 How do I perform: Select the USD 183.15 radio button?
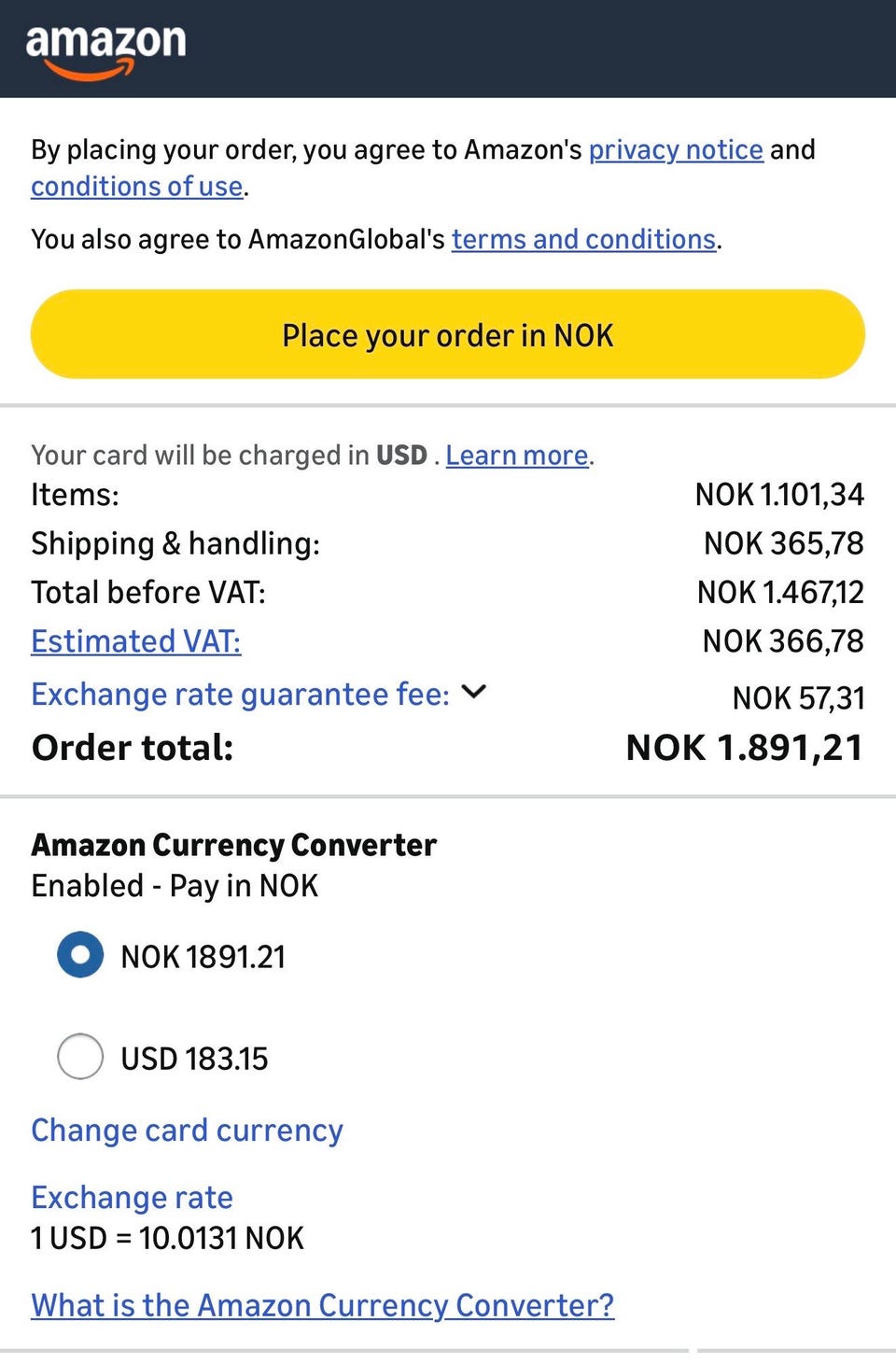(x=80, y=1057)
